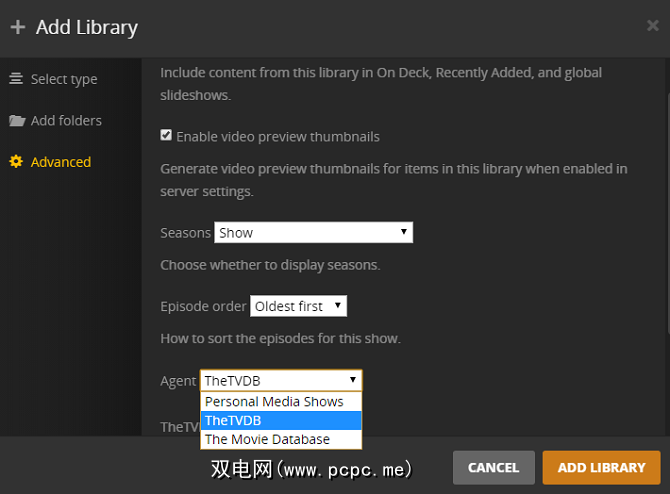Click the Agent combo box
The image size is (670, 494).
(x=281, y=380)
